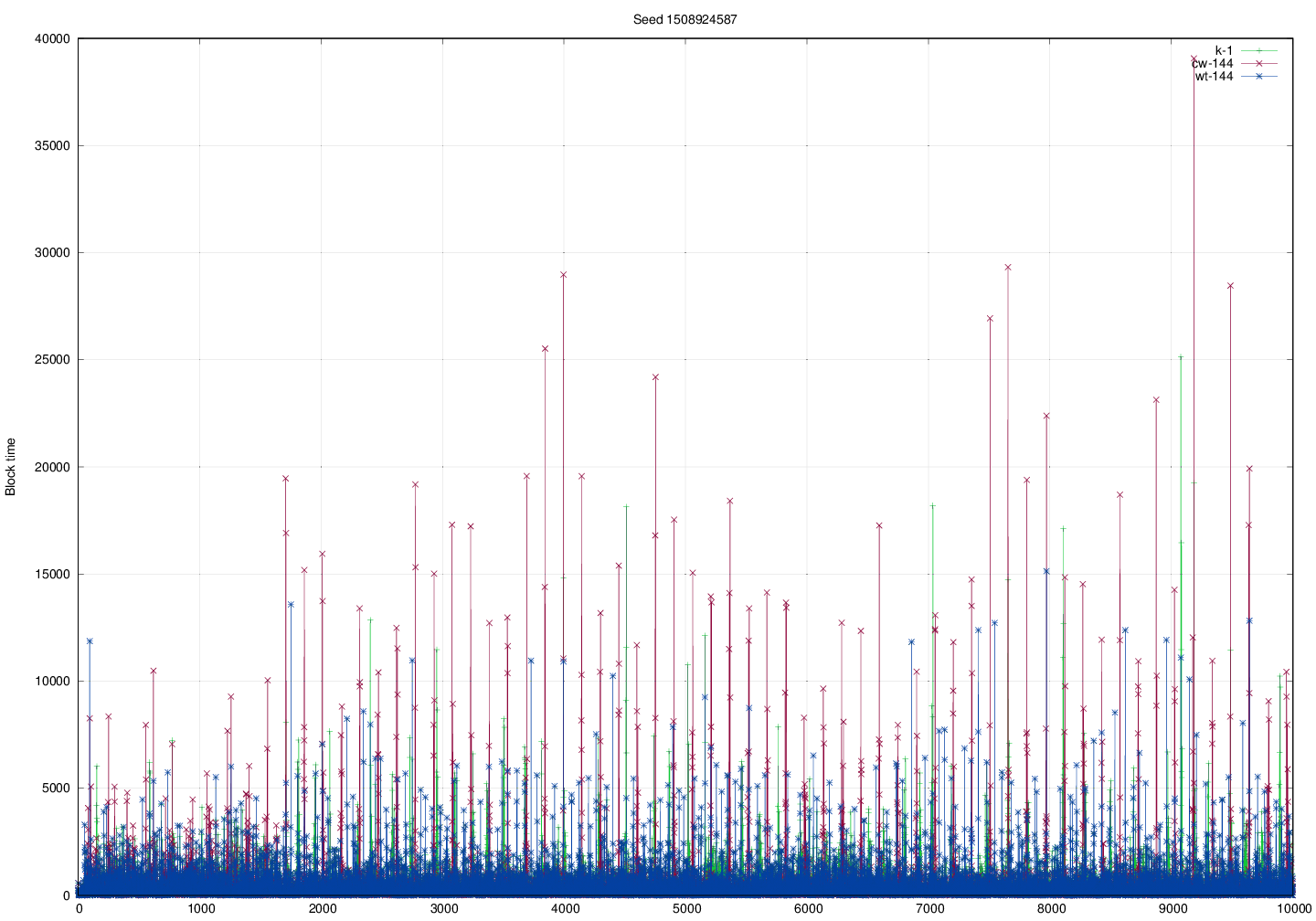Click the red cw-144 legend line sample
Viewport: 1316px width, 921px height.
coord(1258,63)
